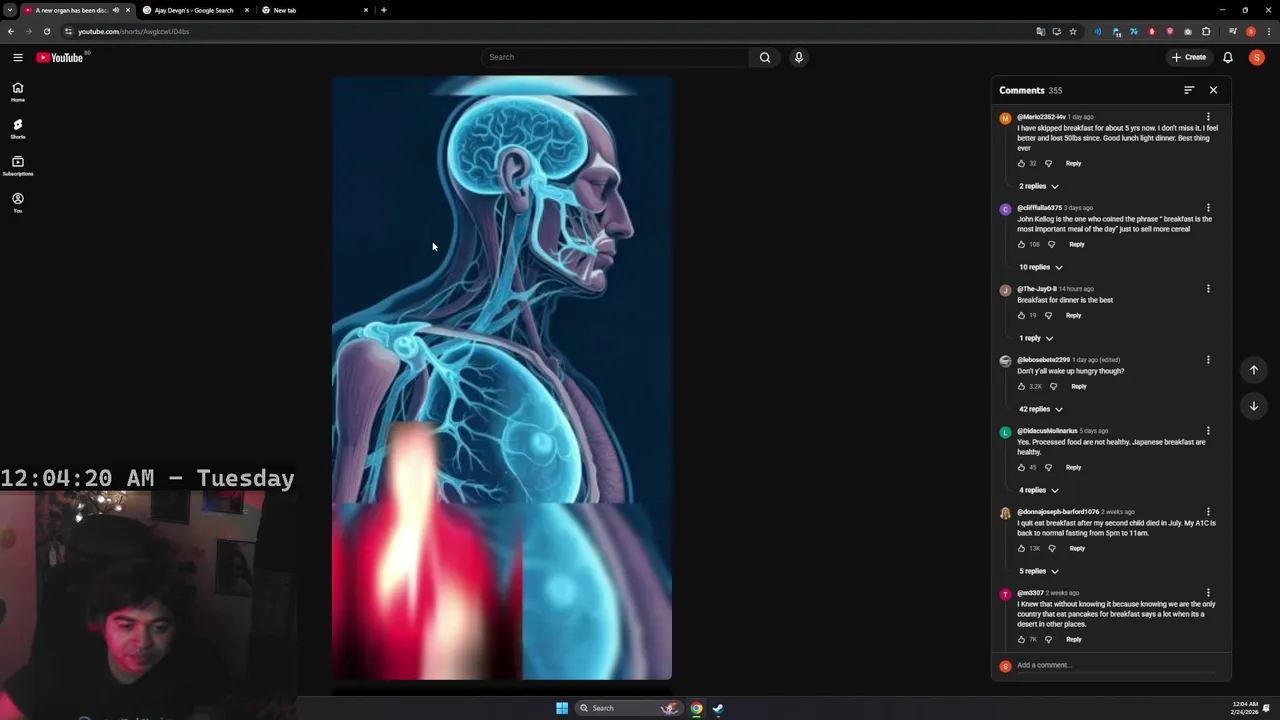Like the comment by @donnajoseph-barford1076

1021,548
